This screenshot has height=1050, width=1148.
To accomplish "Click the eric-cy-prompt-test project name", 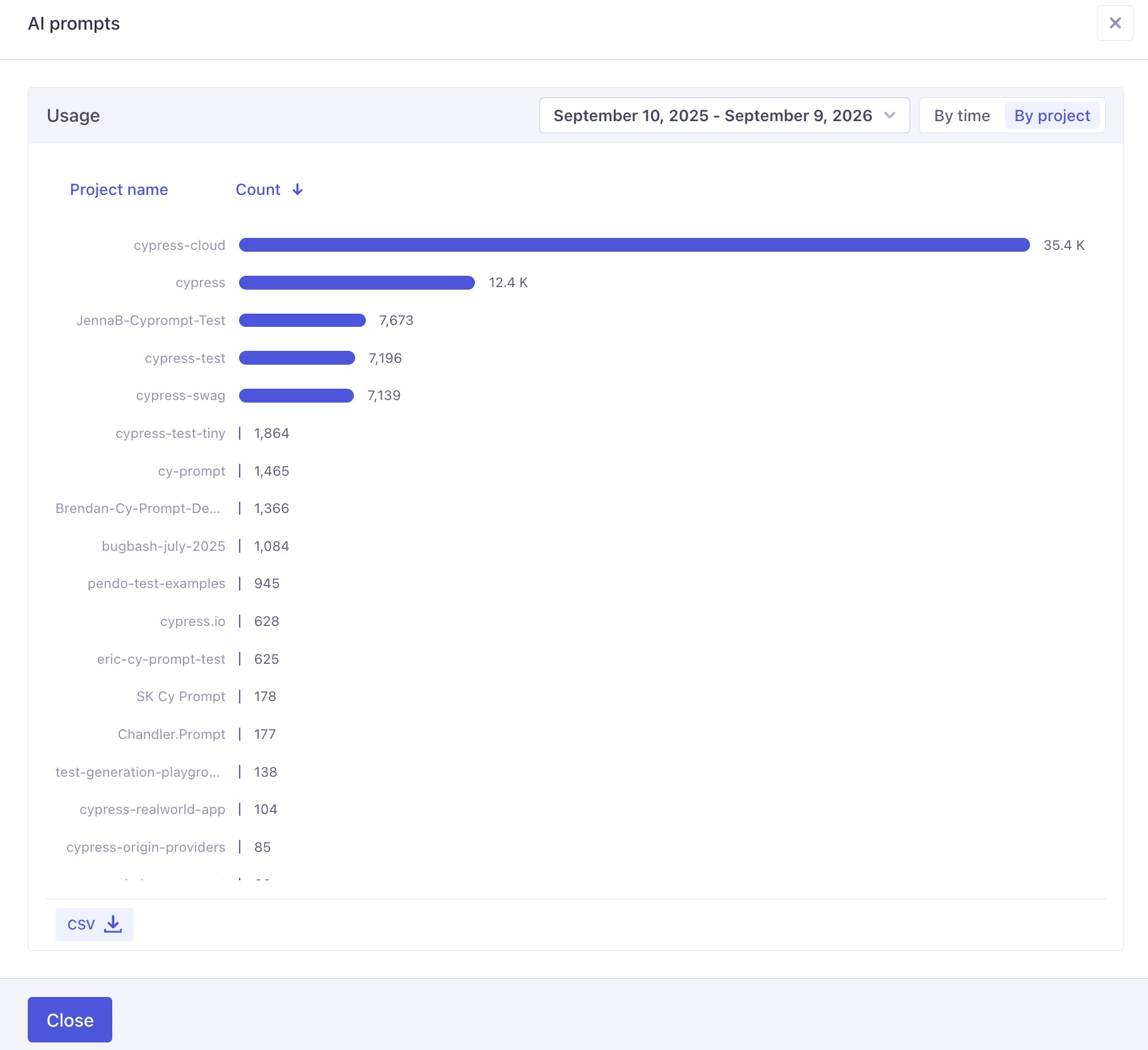I will 161,659.
